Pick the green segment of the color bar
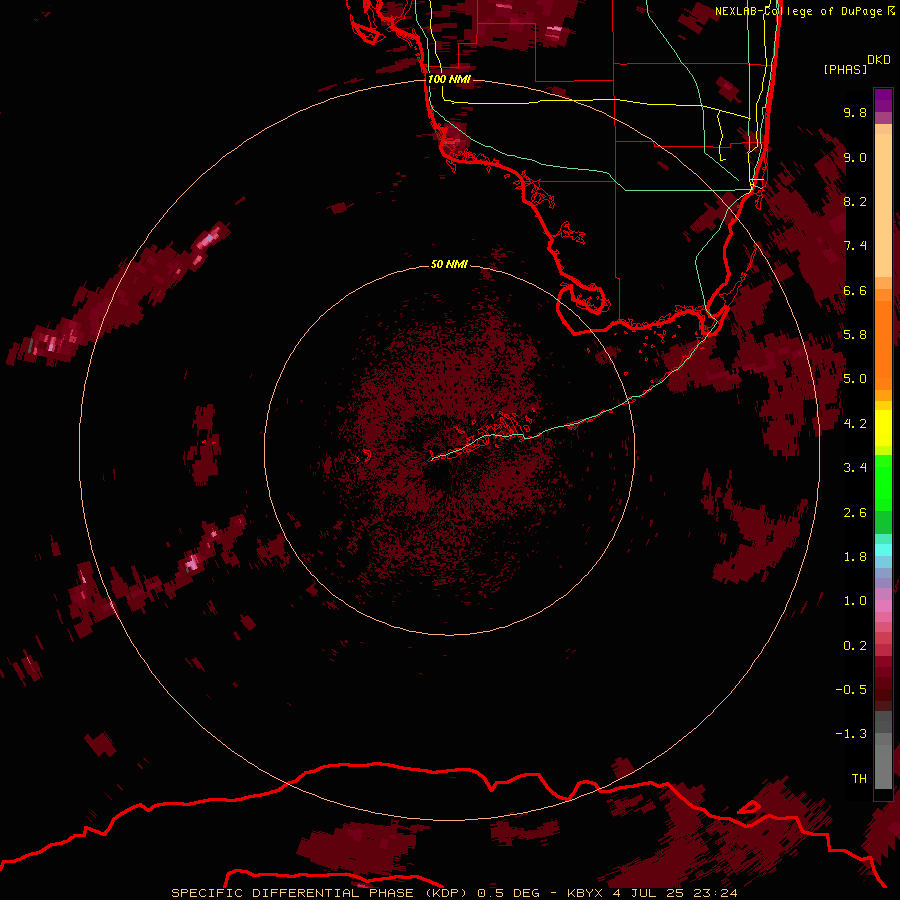Screen dimensions: 900x900 (883, 482)
